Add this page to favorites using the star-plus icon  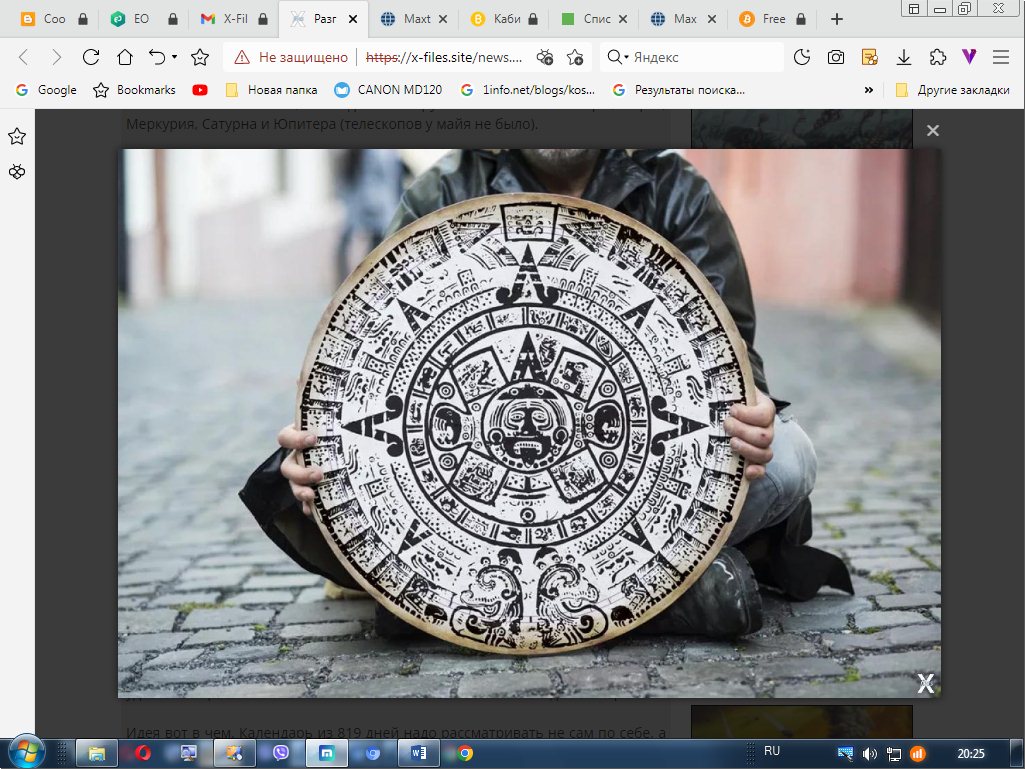575,58
